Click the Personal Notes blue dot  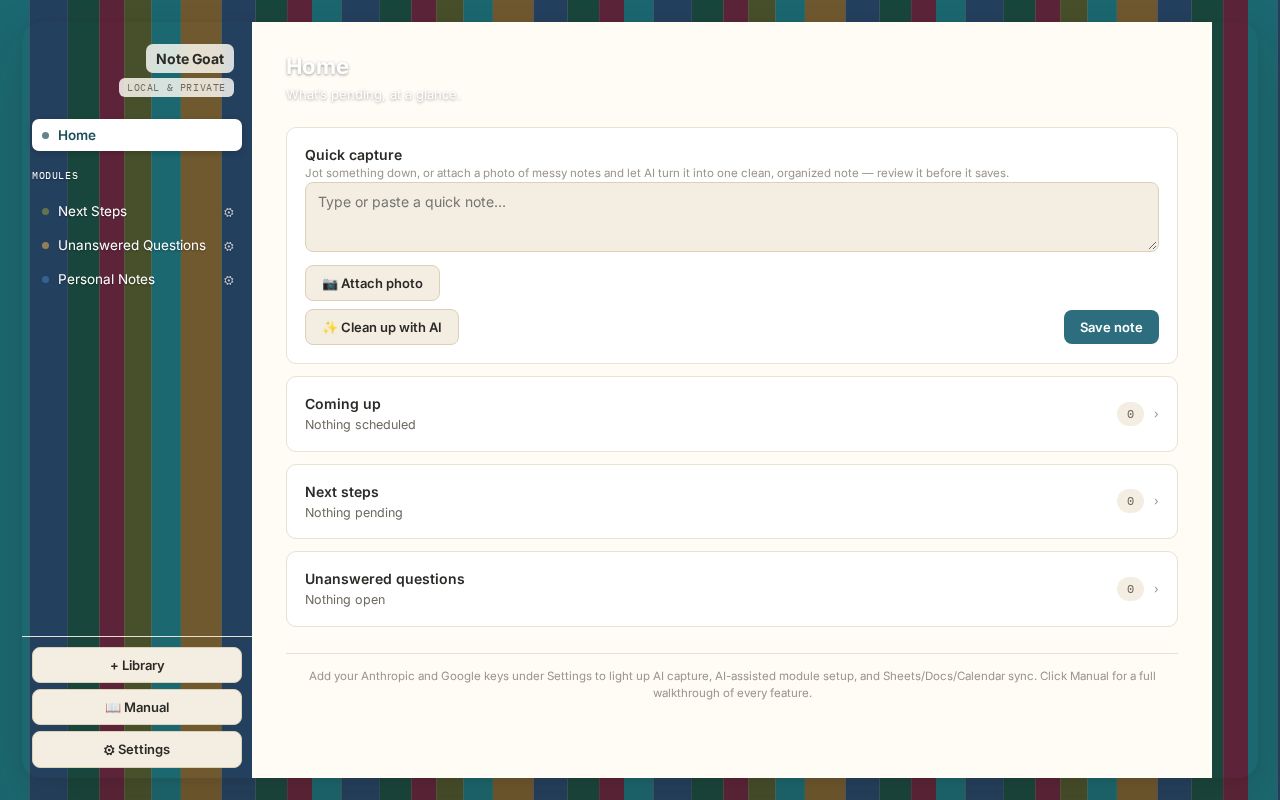click(46, 280)
